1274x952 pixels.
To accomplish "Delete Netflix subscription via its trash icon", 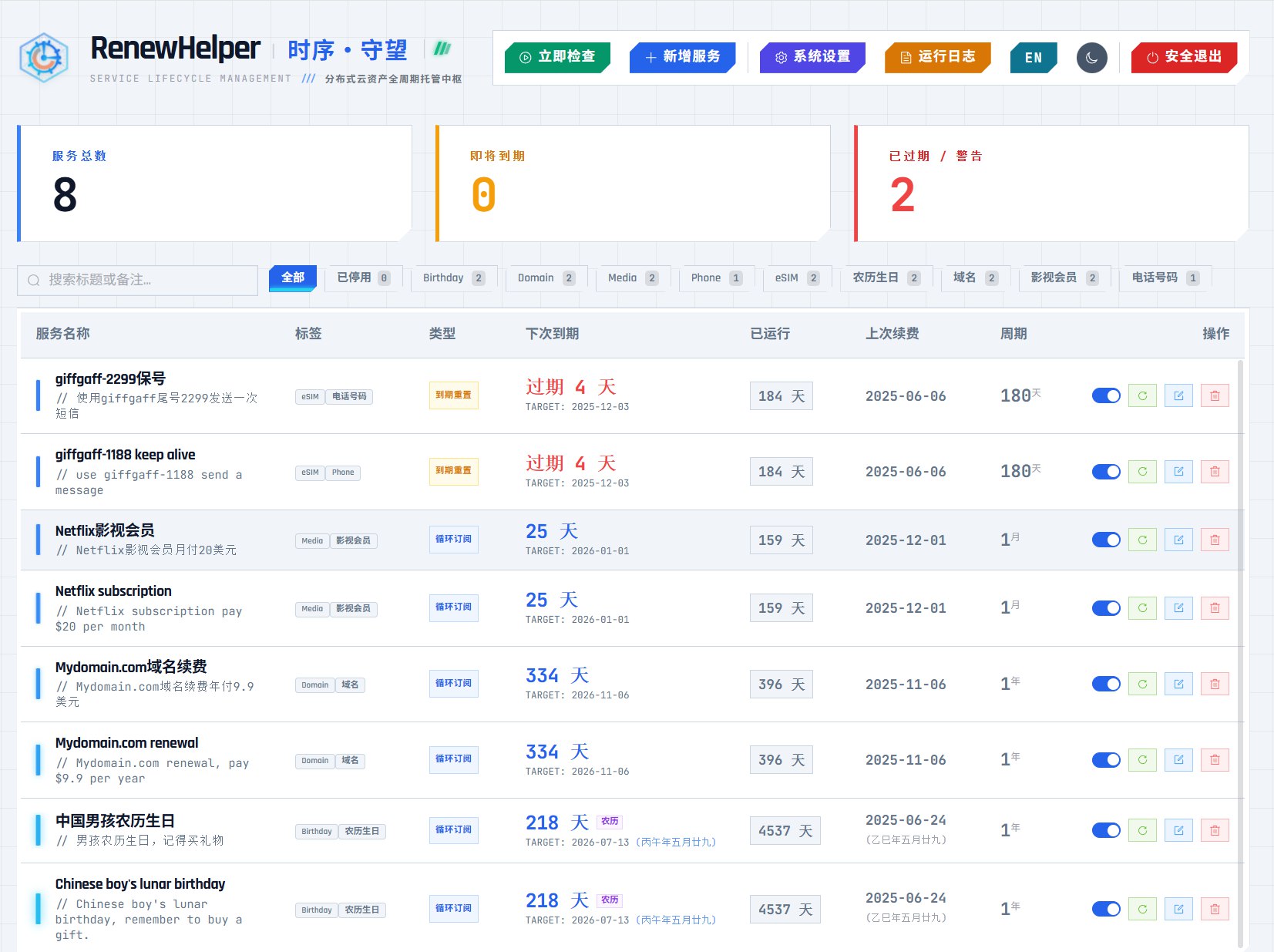I will tap(1215, 607).
